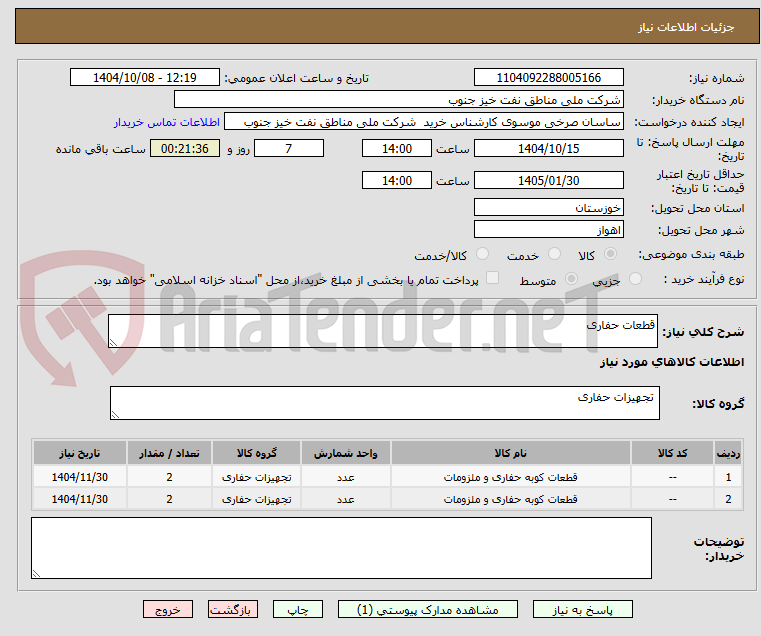Click unit عدد in table row 1

(346, 478)
